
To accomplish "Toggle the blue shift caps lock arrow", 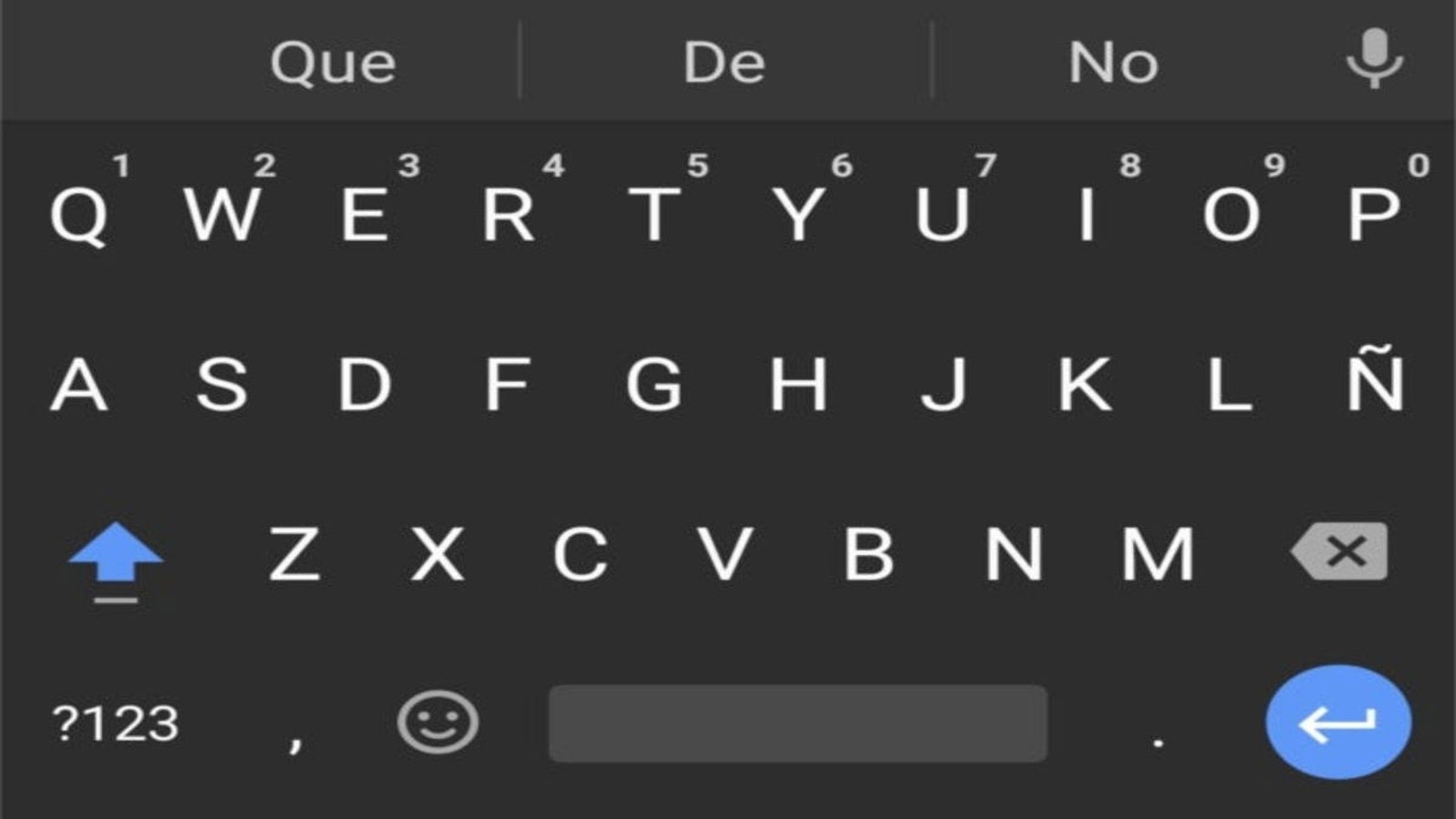I will click(x=116, y=561).
